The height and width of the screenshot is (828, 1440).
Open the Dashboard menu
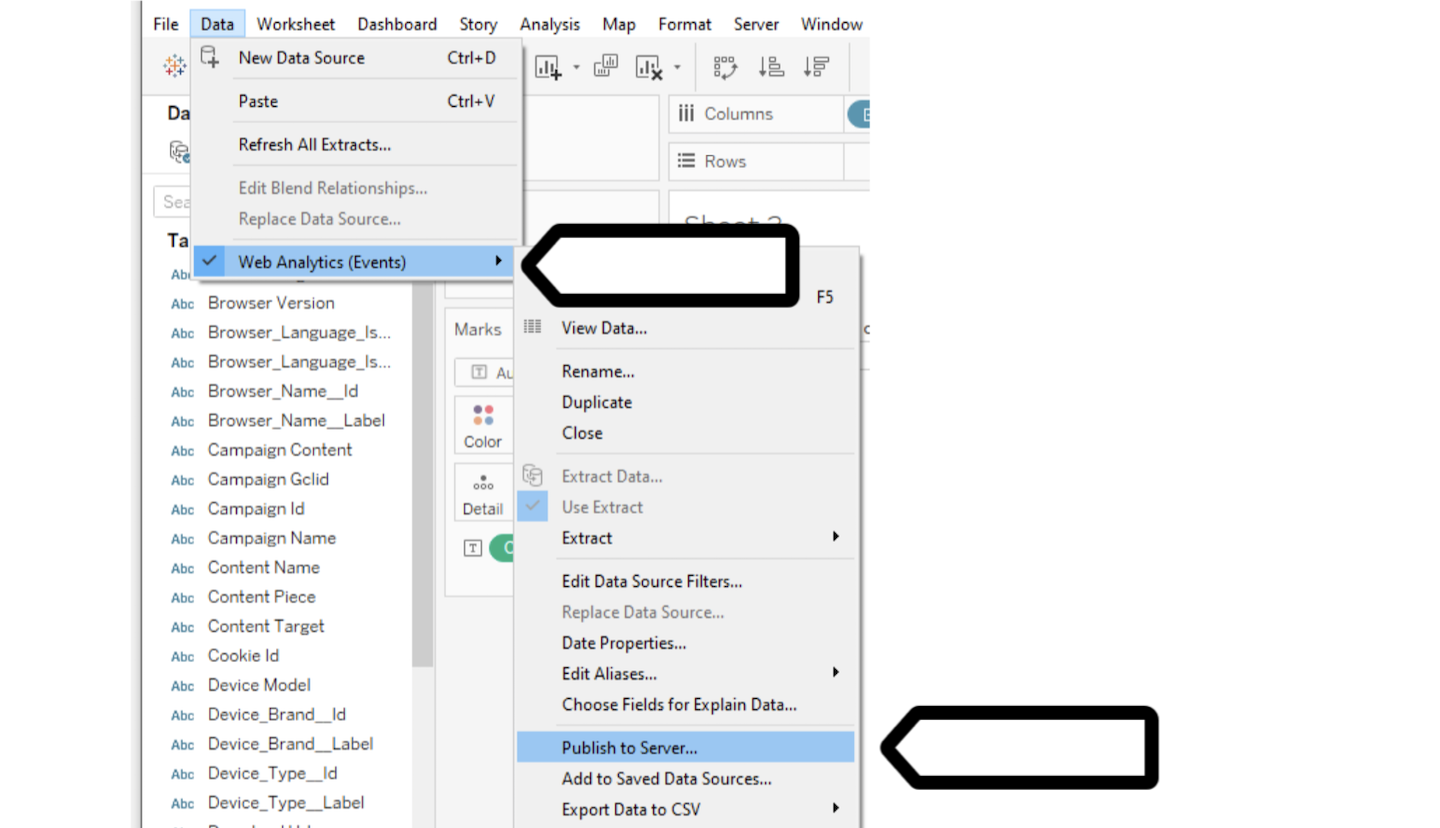[x=397, y=24]
